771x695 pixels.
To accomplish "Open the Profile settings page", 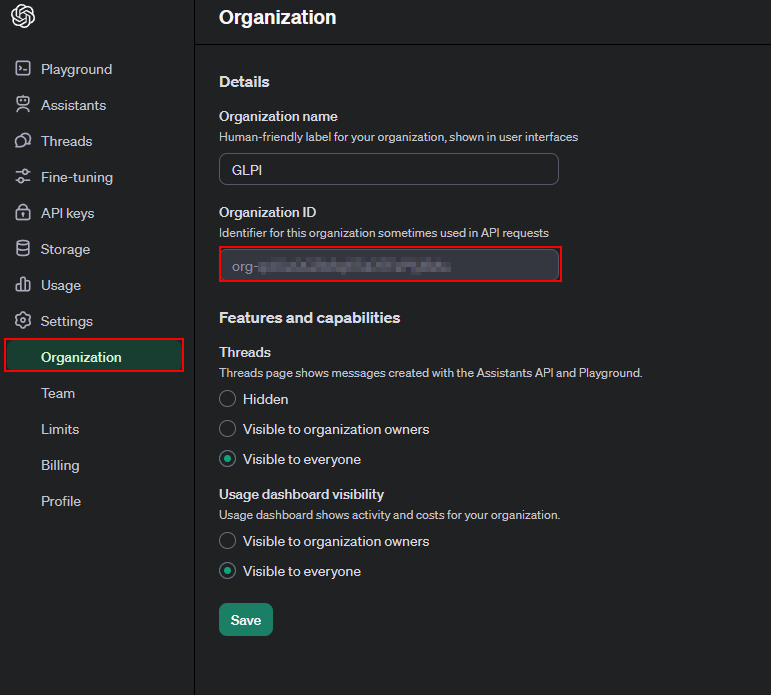I will [x=61, y=501].
